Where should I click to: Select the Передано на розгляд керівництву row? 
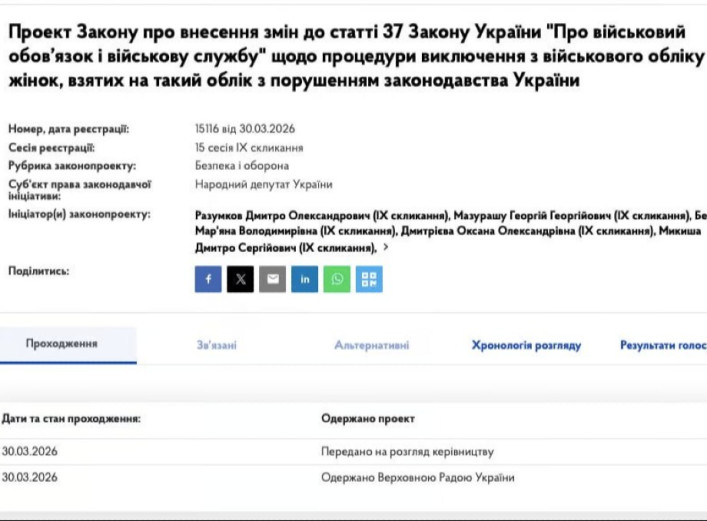(x=407, y=452)
